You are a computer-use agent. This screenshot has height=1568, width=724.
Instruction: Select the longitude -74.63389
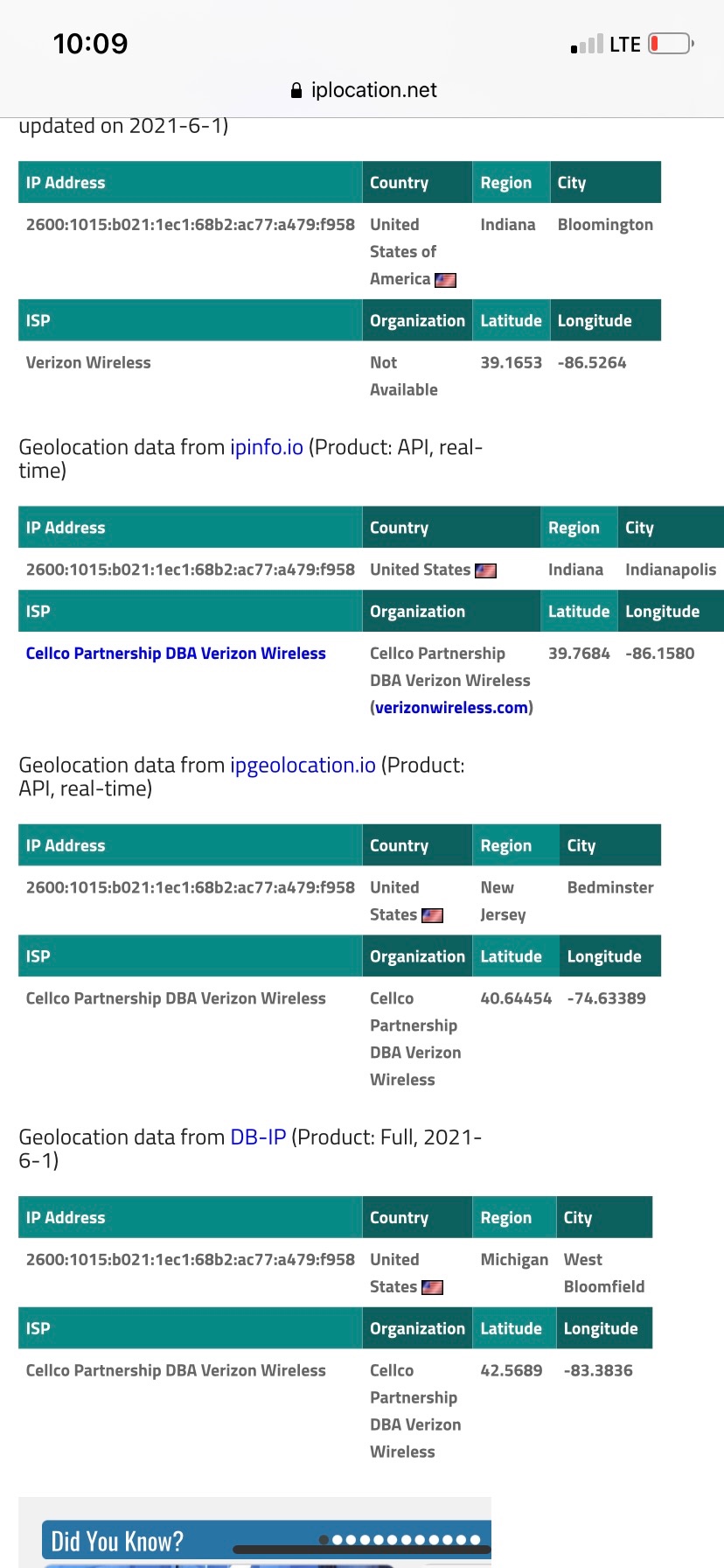pyautogui.click(x=607, y=998)
